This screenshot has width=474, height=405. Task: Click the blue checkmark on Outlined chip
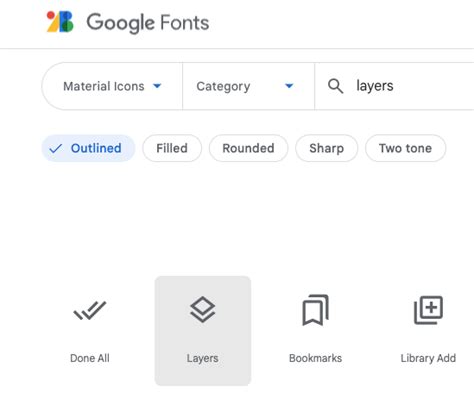click(55, 148)
